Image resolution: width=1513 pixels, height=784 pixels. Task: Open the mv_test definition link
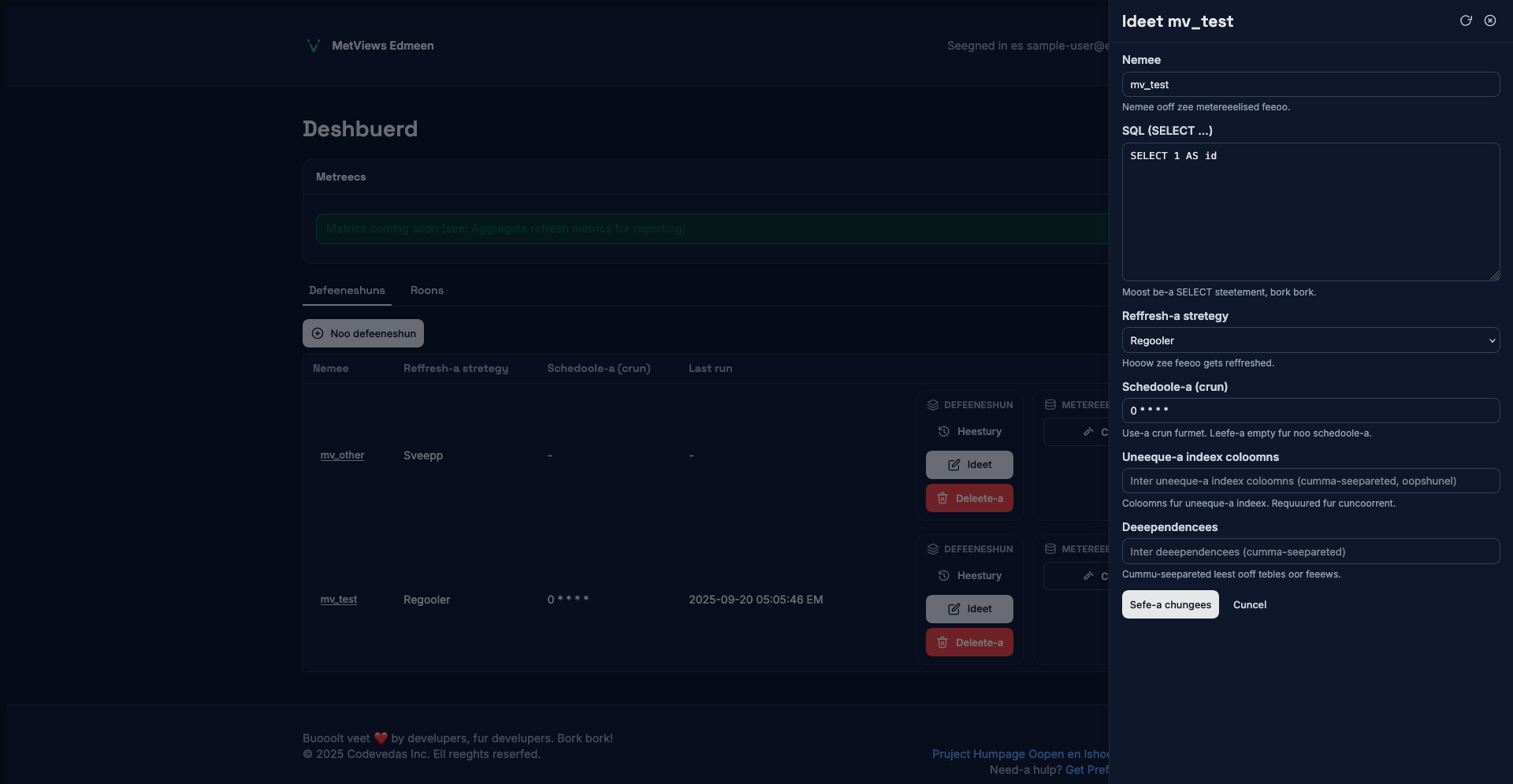(338, 600)
